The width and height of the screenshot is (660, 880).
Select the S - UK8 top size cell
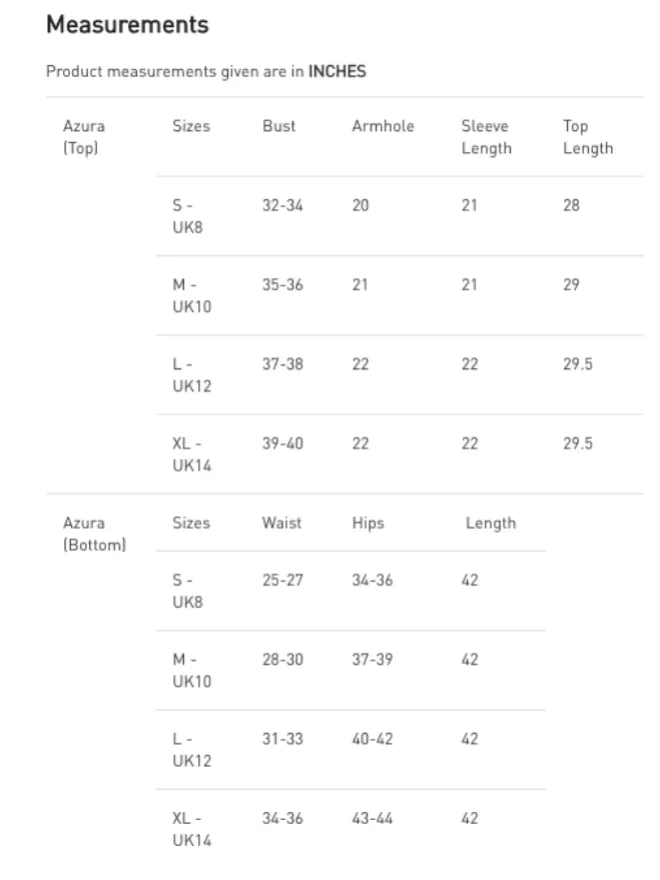coord(187,216)
